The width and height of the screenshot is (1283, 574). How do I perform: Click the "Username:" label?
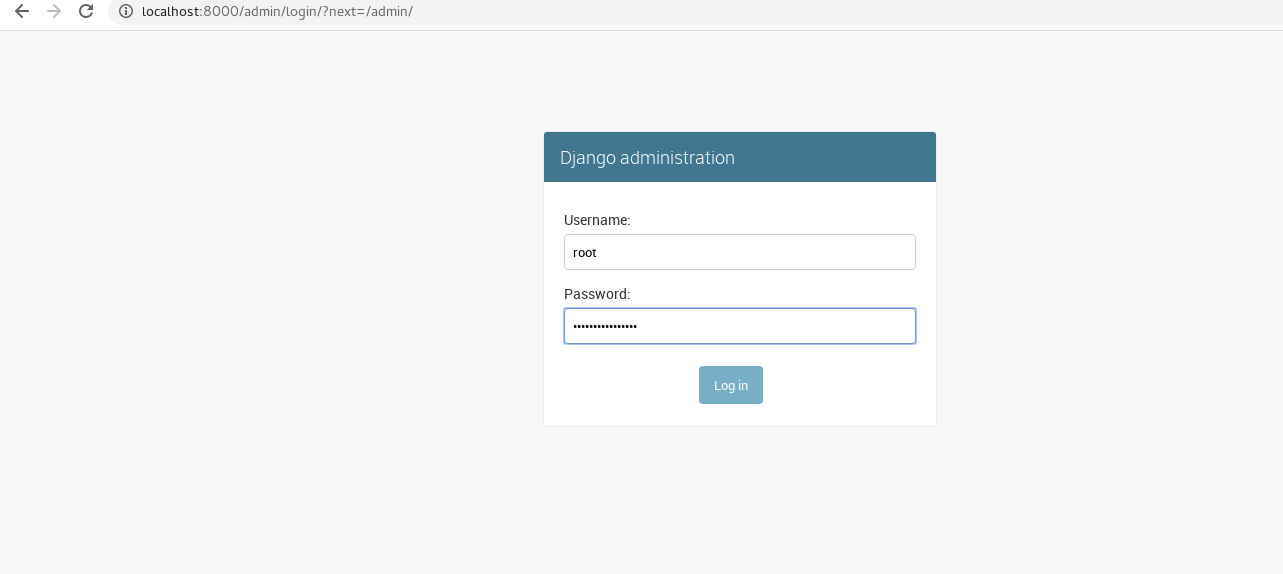click(x=597, y=220)
